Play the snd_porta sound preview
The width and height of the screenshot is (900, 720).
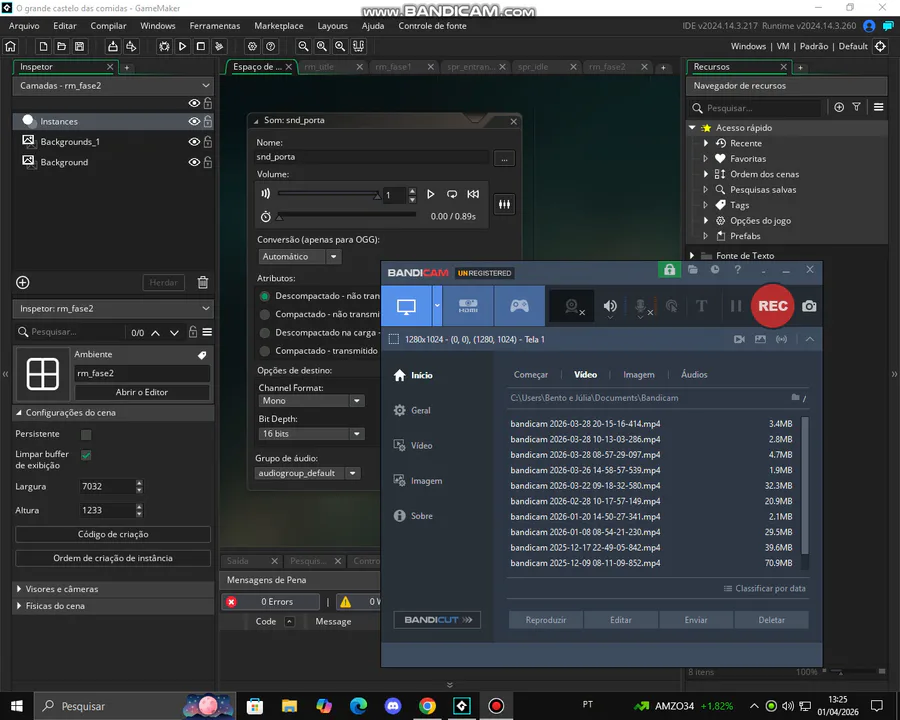click(430, 194)
